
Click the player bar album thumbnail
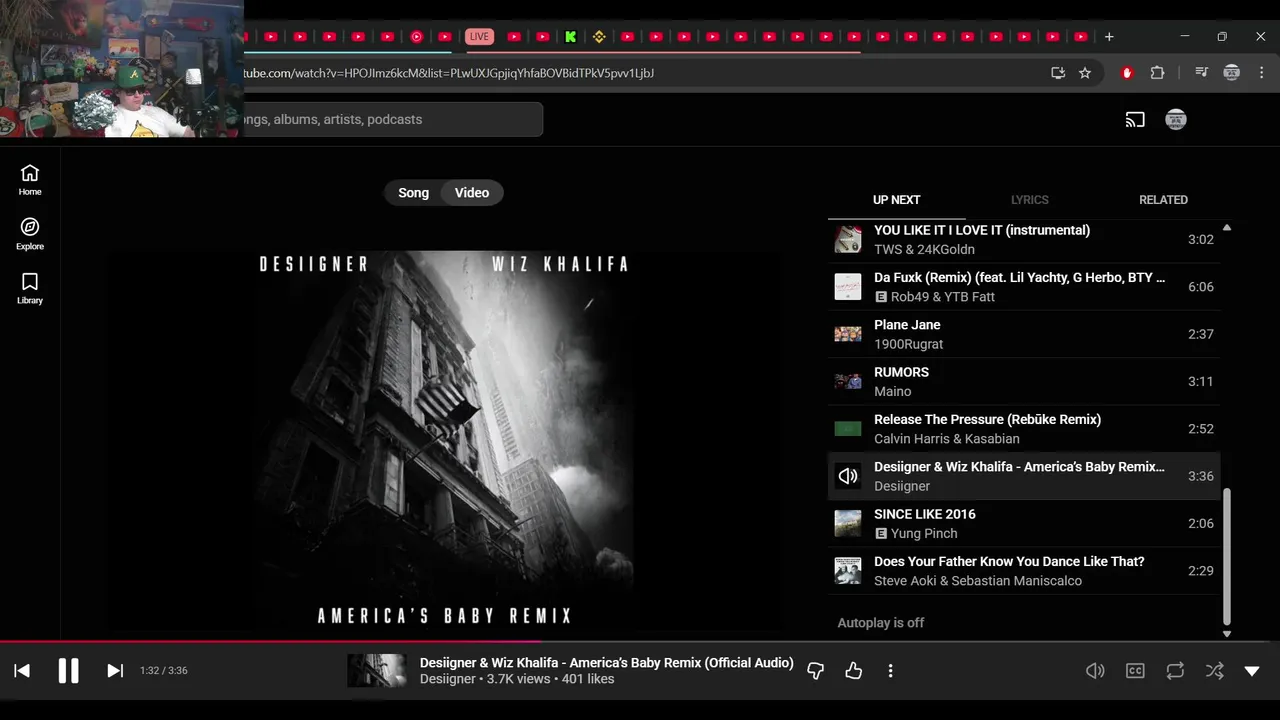377,671
